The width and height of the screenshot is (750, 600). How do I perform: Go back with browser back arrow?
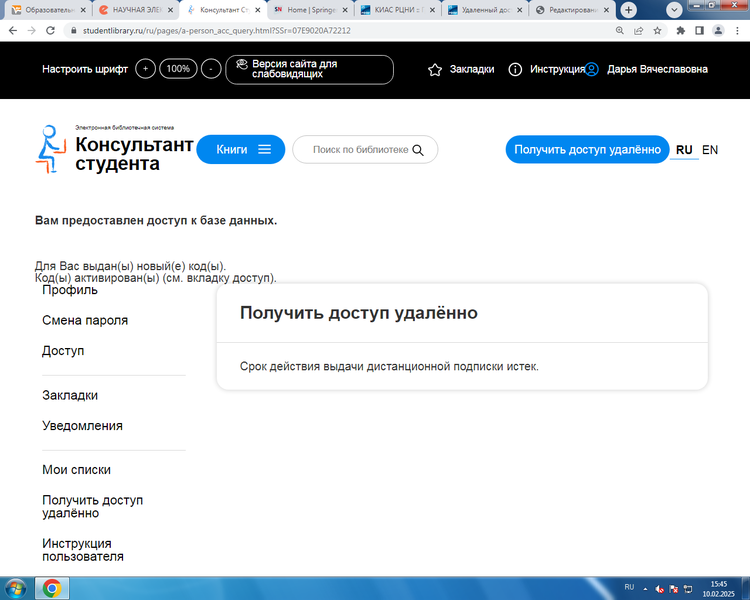13,31
